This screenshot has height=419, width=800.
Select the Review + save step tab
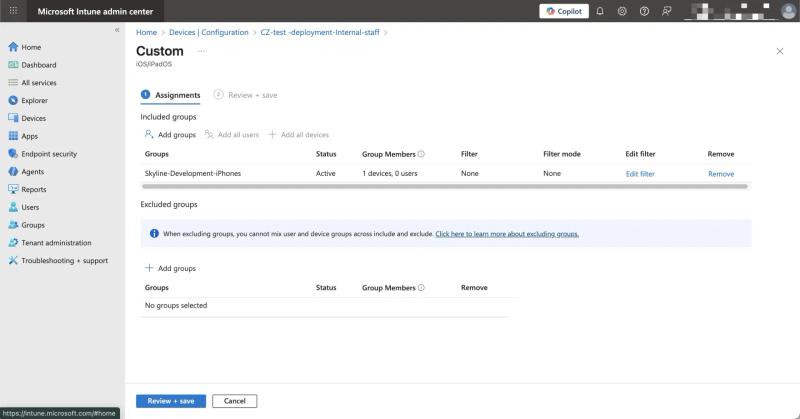[245, 95]
